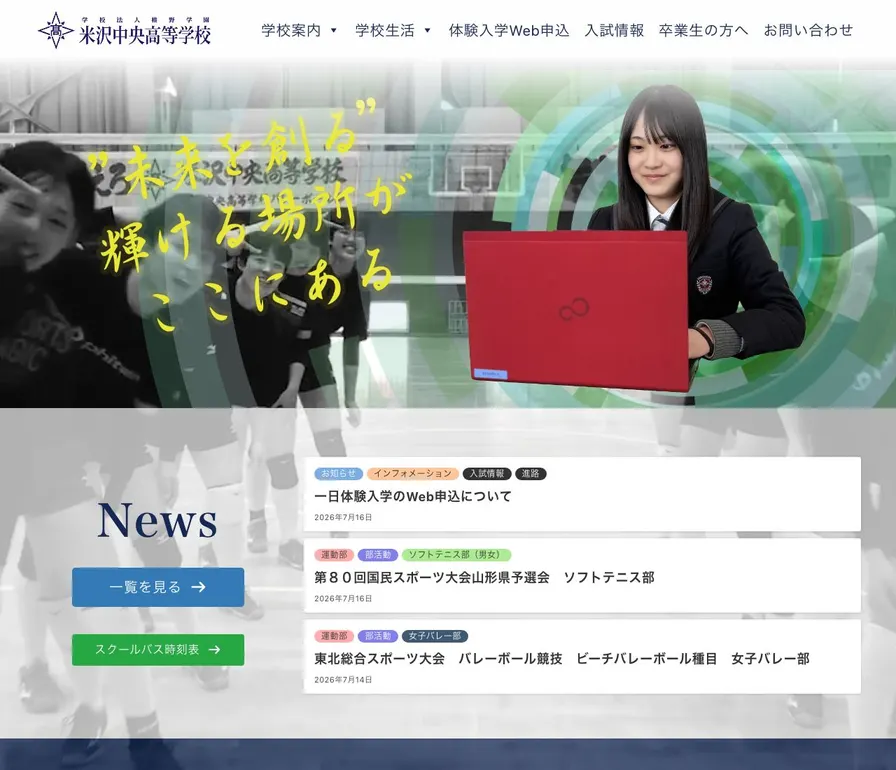The width and height of the screenshot is (896, 770).
Task: Open news 一日体験入学のWeb申込について
Action: click(413, 496)
